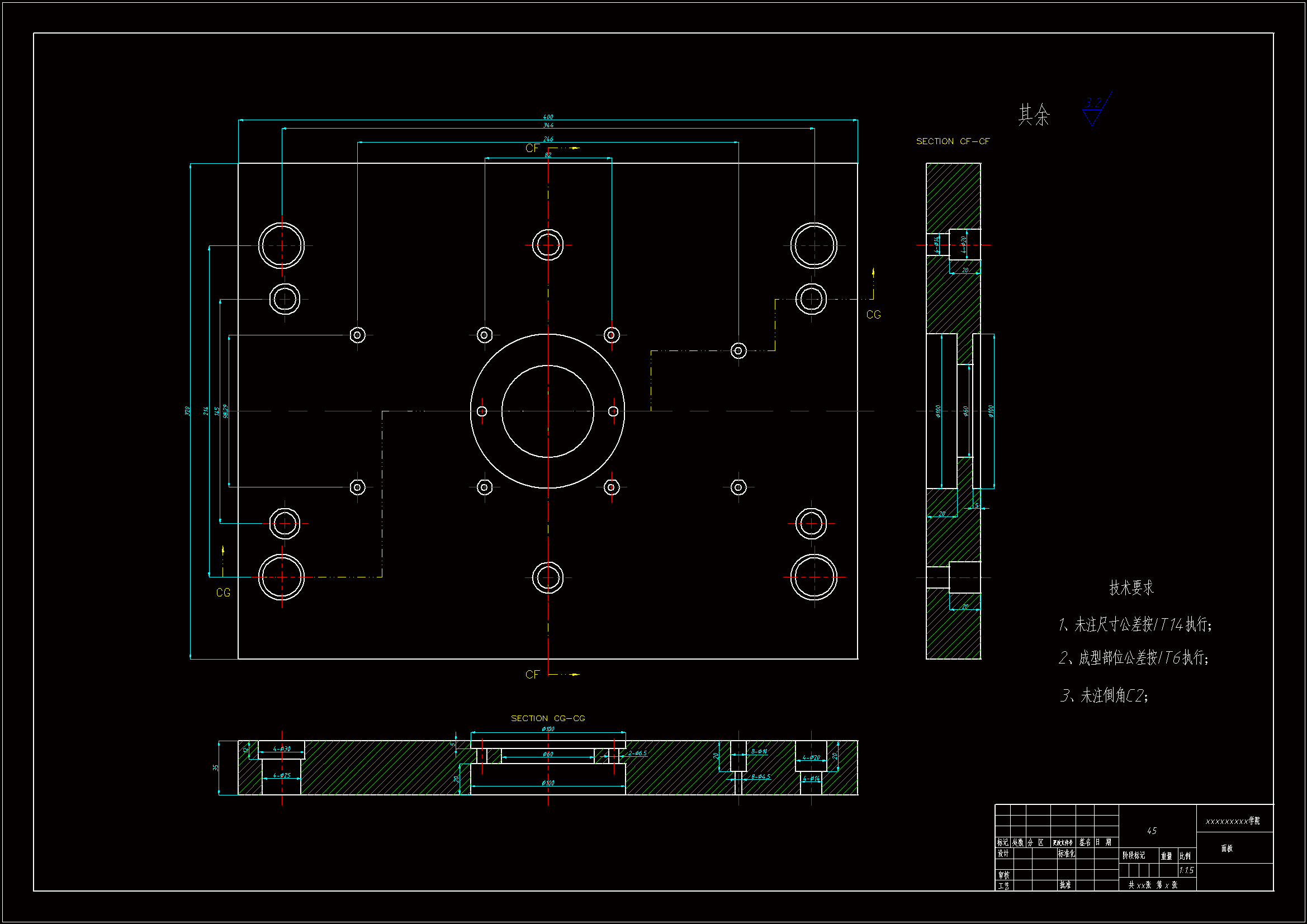Image resolution: width=1307 pixels, height=924 pixels.
Task: Click the 320 overall height dimension
Action: [x=187, y=410]
